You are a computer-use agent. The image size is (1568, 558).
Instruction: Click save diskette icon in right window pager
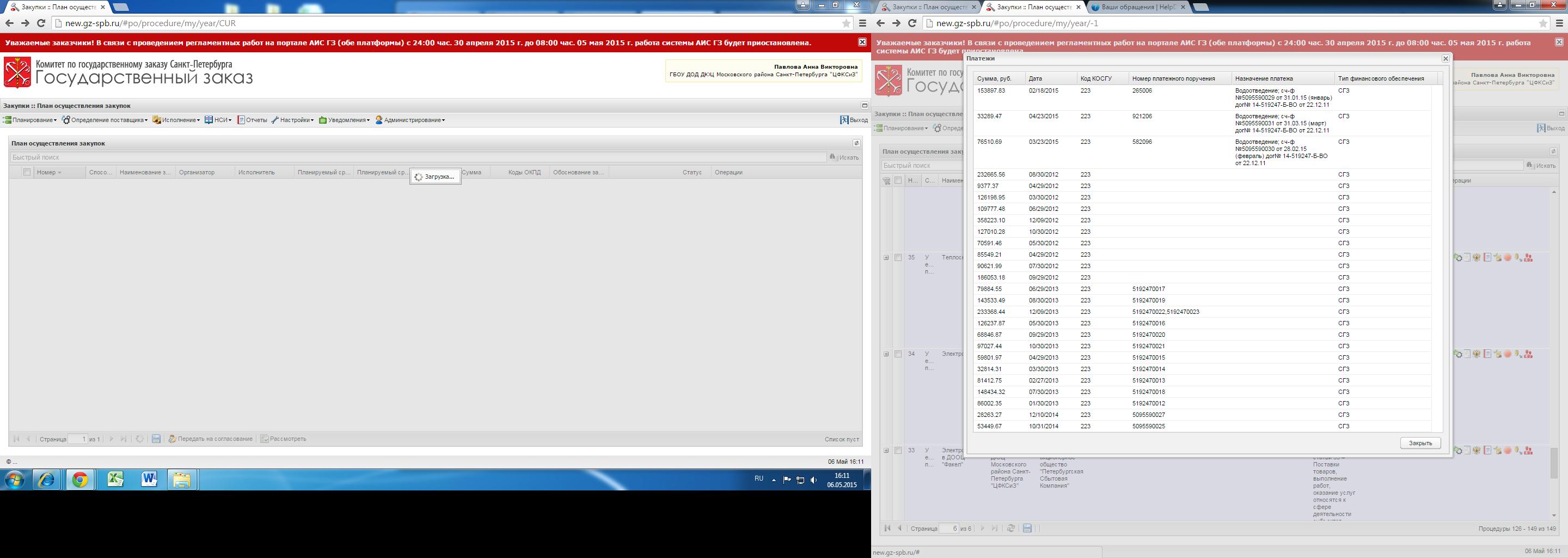tap(1027, 528)
